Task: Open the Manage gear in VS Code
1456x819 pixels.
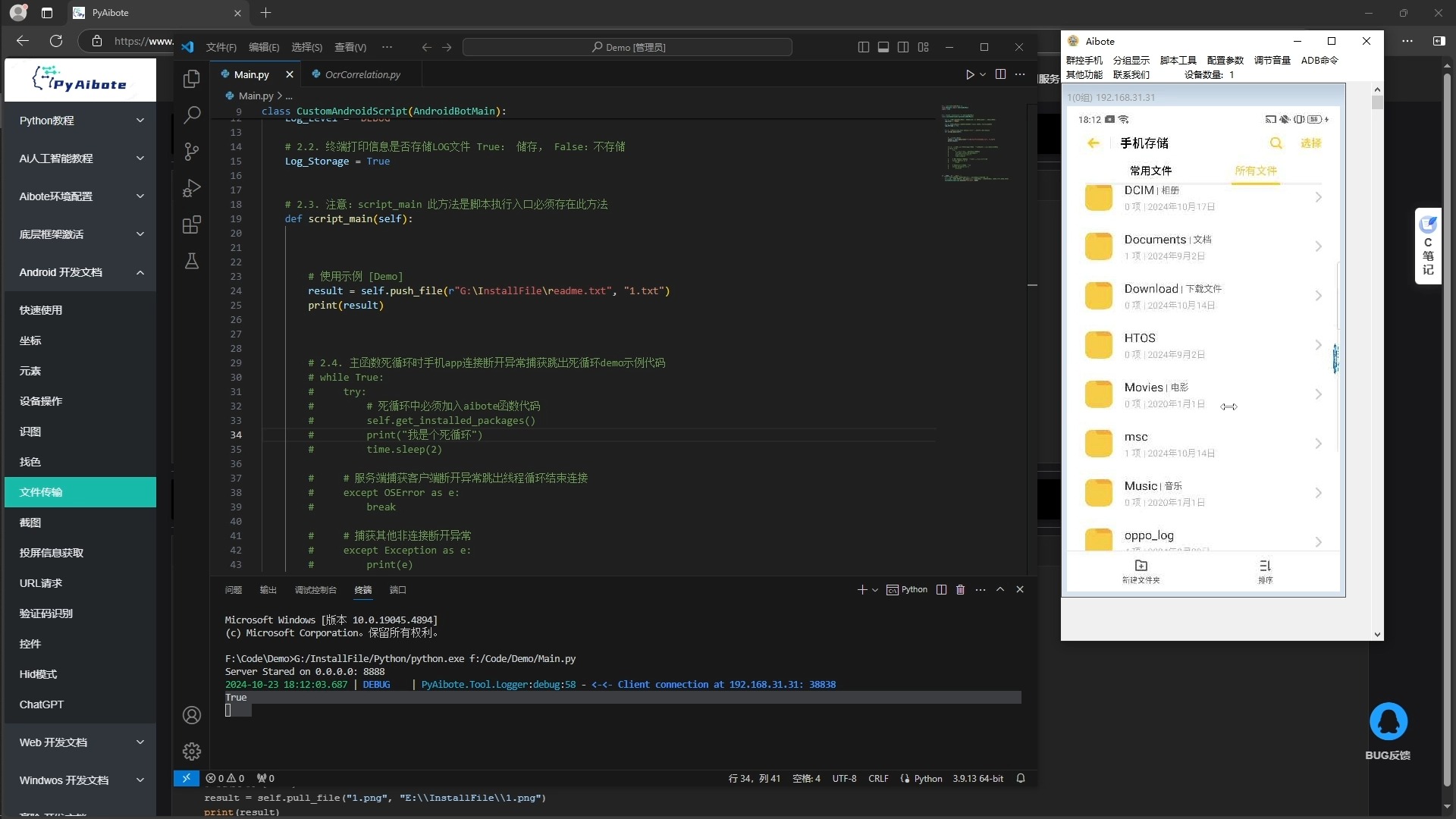Action: pyautogui.click(x=192, y=752)
